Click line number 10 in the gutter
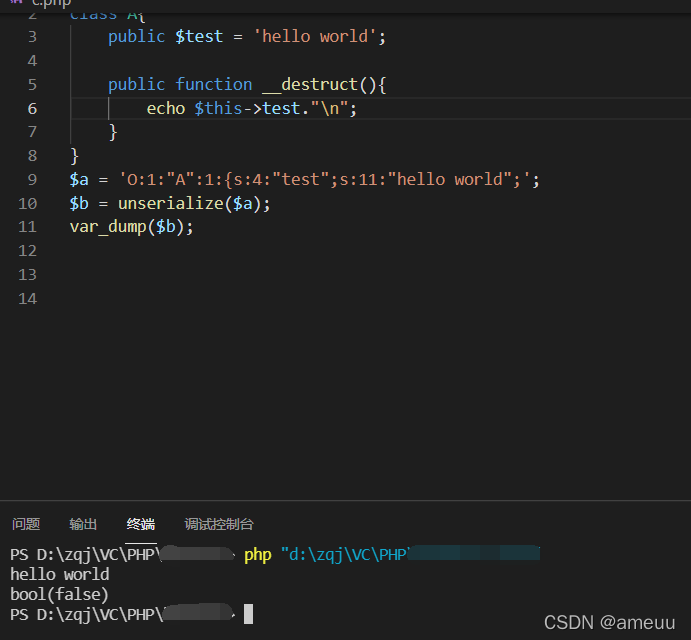The image size is (691, 640). [28, 204]
